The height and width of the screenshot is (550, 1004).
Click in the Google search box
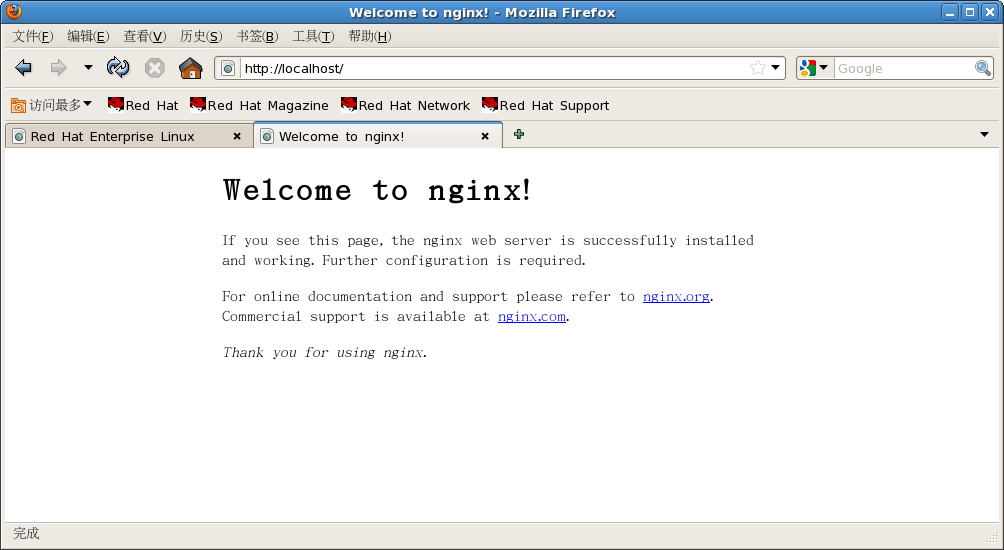coord(904,69)
